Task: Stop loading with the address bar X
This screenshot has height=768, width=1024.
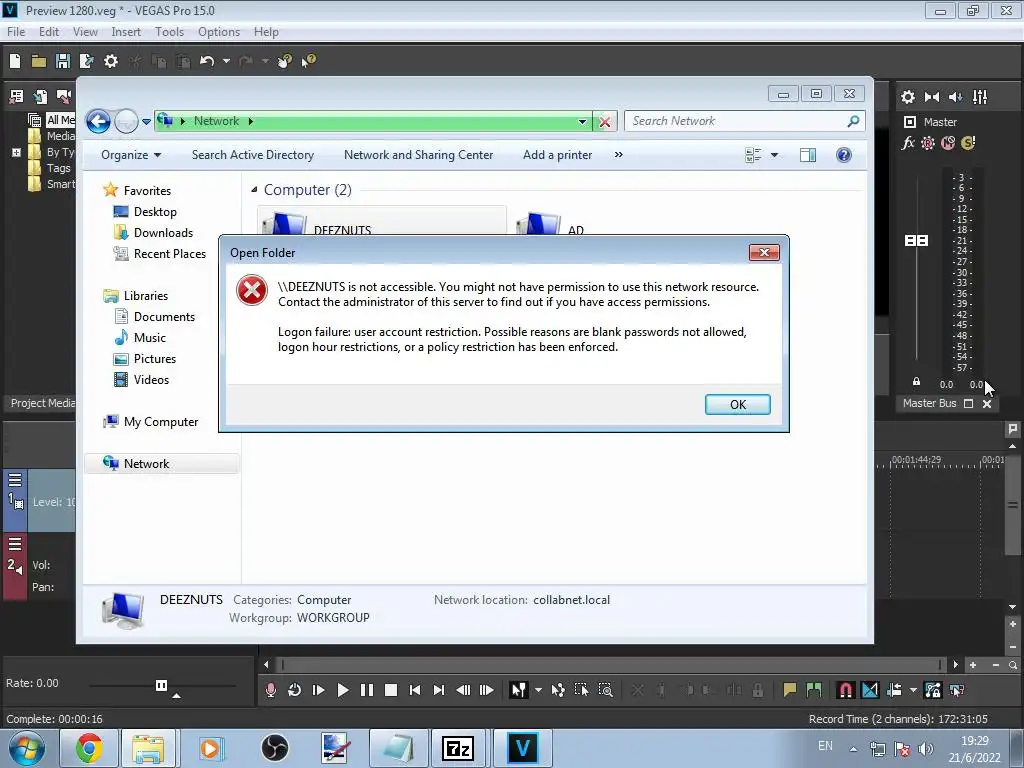Action: (x=605, y=121)
